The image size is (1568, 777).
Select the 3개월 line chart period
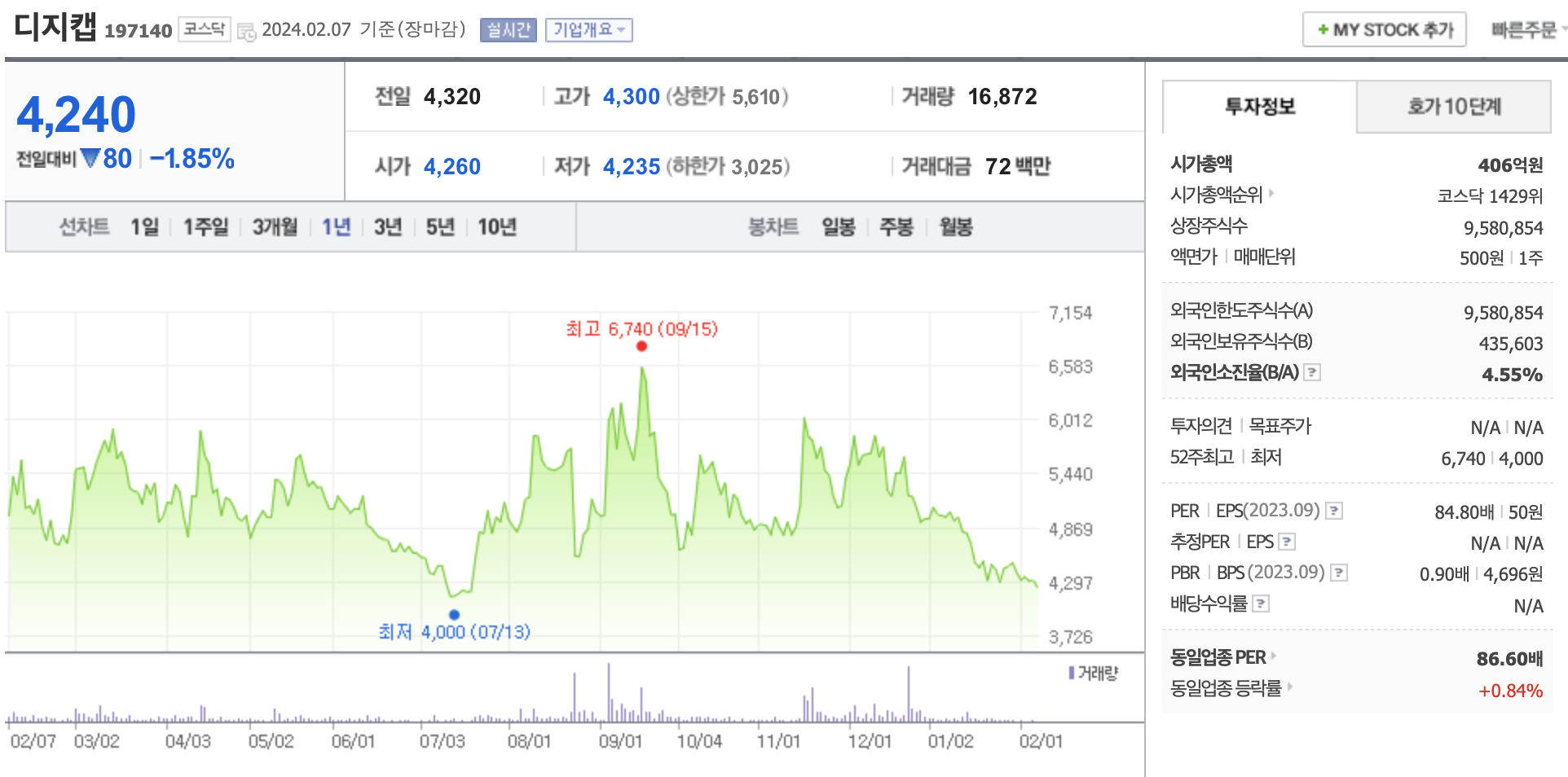pos(275,226)
